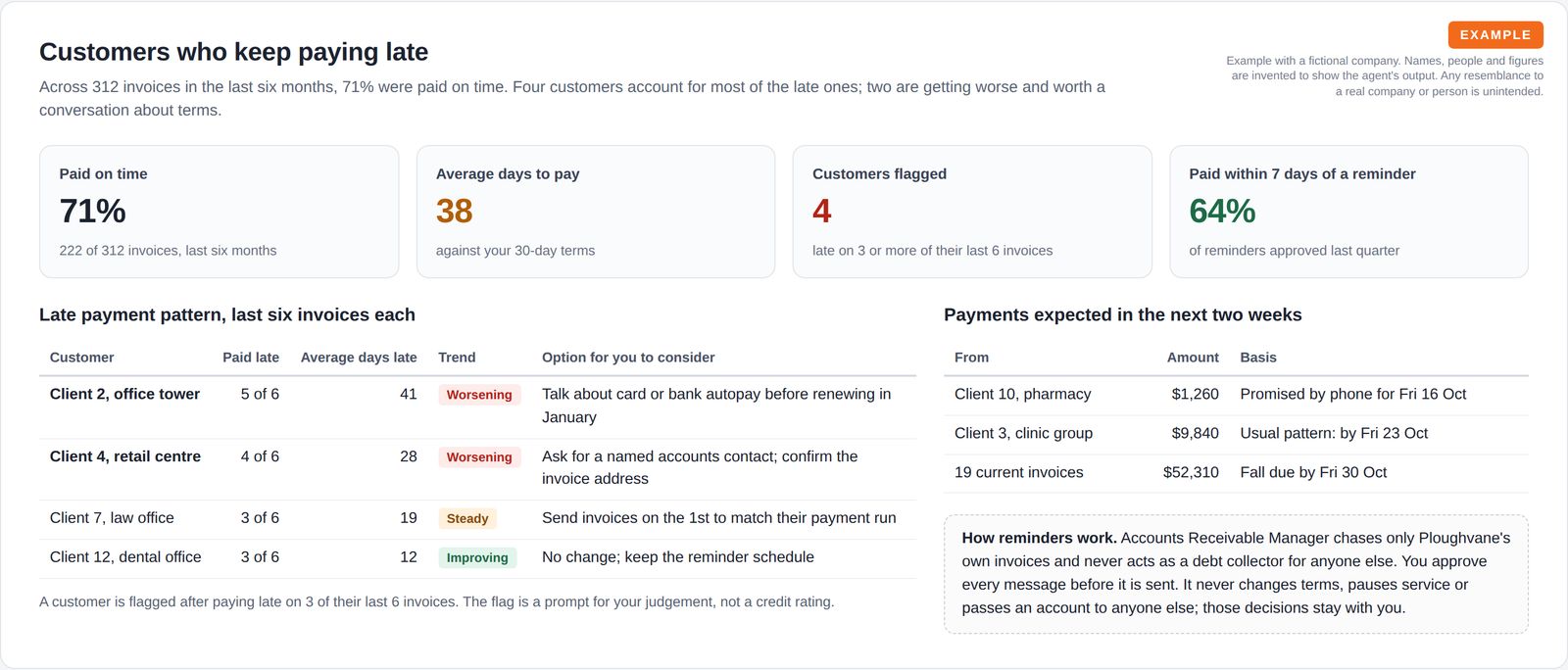The image size is (1568, 670).
Task: Click 'against your 30-day terms' caption
Action: click(x=515, y=251)
